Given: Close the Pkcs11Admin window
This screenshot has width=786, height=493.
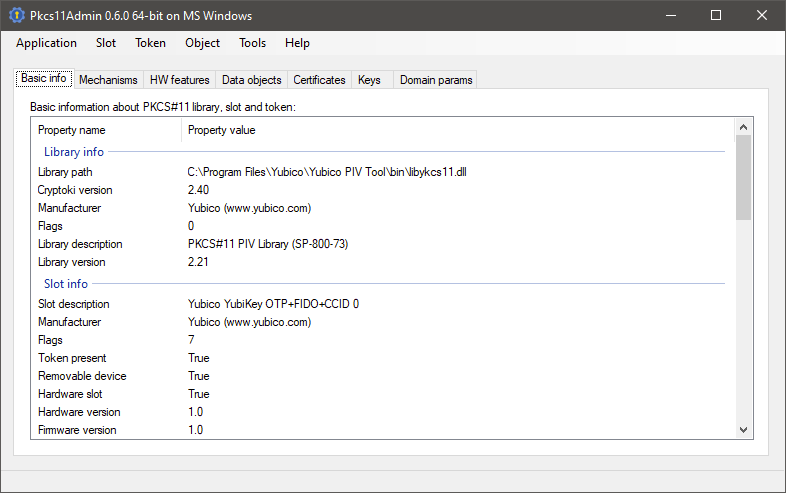Looking at the screenshot, I should pyautogui.click(x=762, y=16).
